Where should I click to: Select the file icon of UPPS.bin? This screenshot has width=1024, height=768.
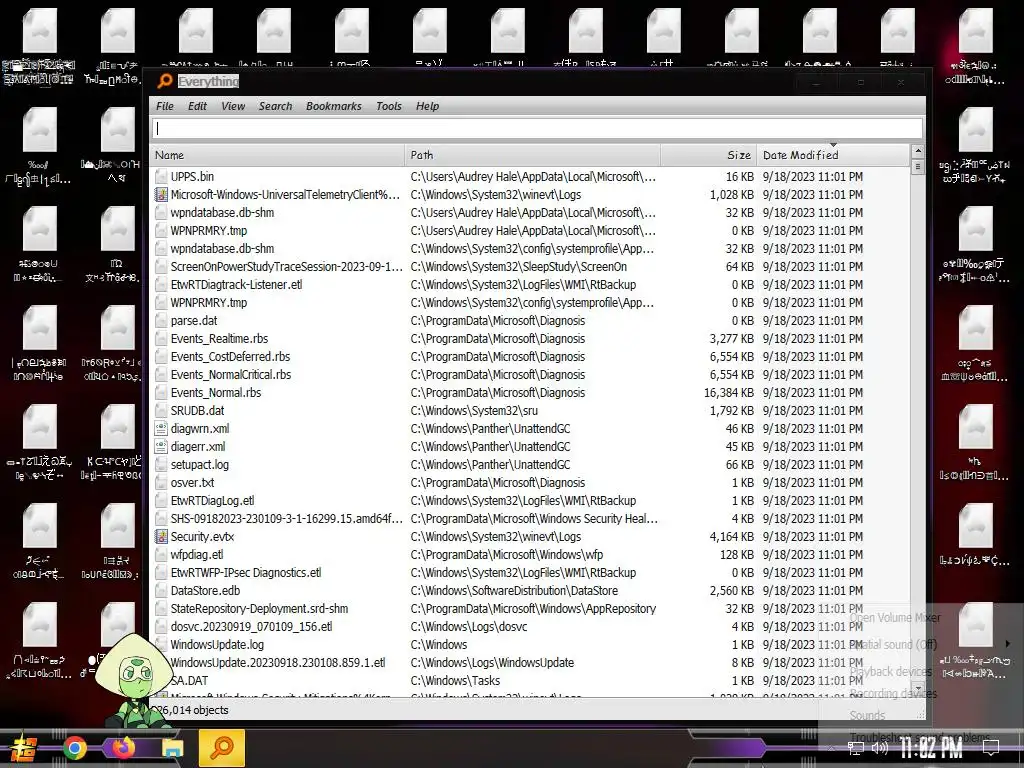(x=161, y=176)
